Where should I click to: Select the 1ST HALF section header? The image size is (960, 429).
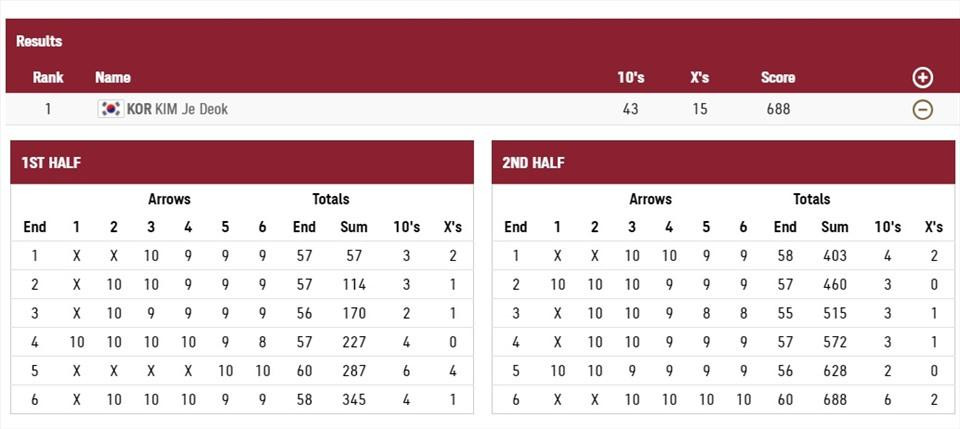(241, 163)
